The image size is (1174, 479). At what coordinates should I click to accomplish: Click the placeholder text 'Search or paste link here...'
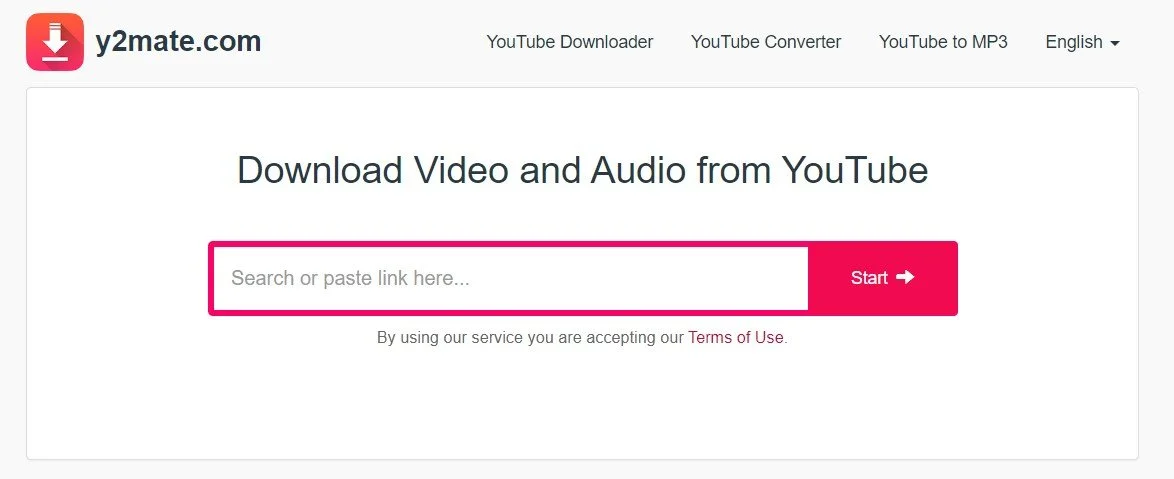(350, 278)
